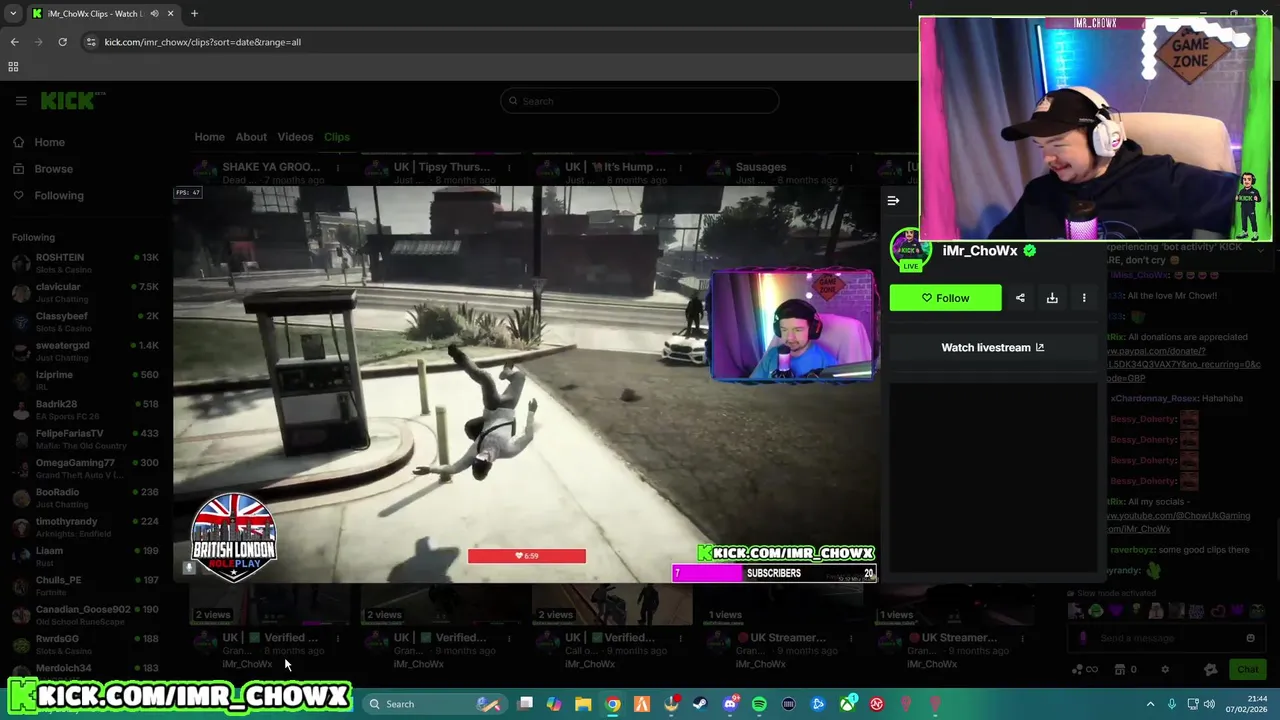Open options for SHAKE YA GROO clip
Image resolution: width=1280 pixels, height=720 pixels.
pyautogui.click(x=337, y=167)
